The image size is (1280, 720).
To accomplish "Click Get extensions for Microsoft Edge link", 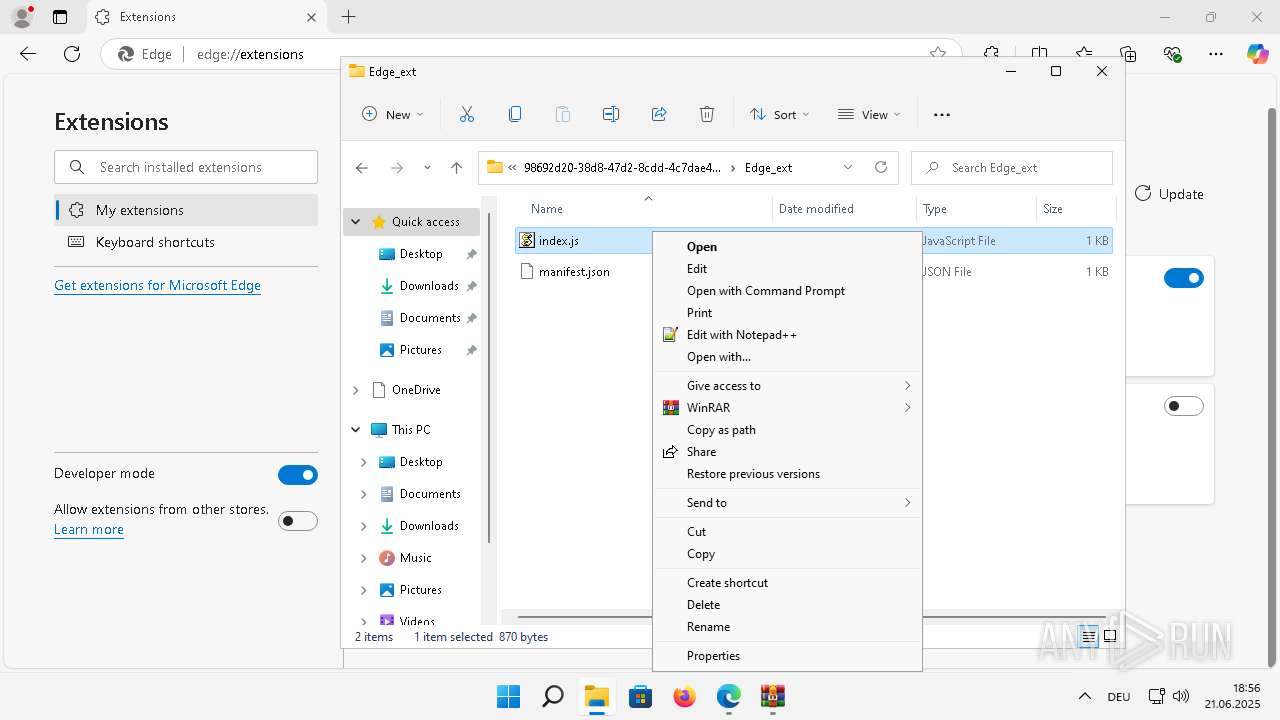I will [157, 285].
